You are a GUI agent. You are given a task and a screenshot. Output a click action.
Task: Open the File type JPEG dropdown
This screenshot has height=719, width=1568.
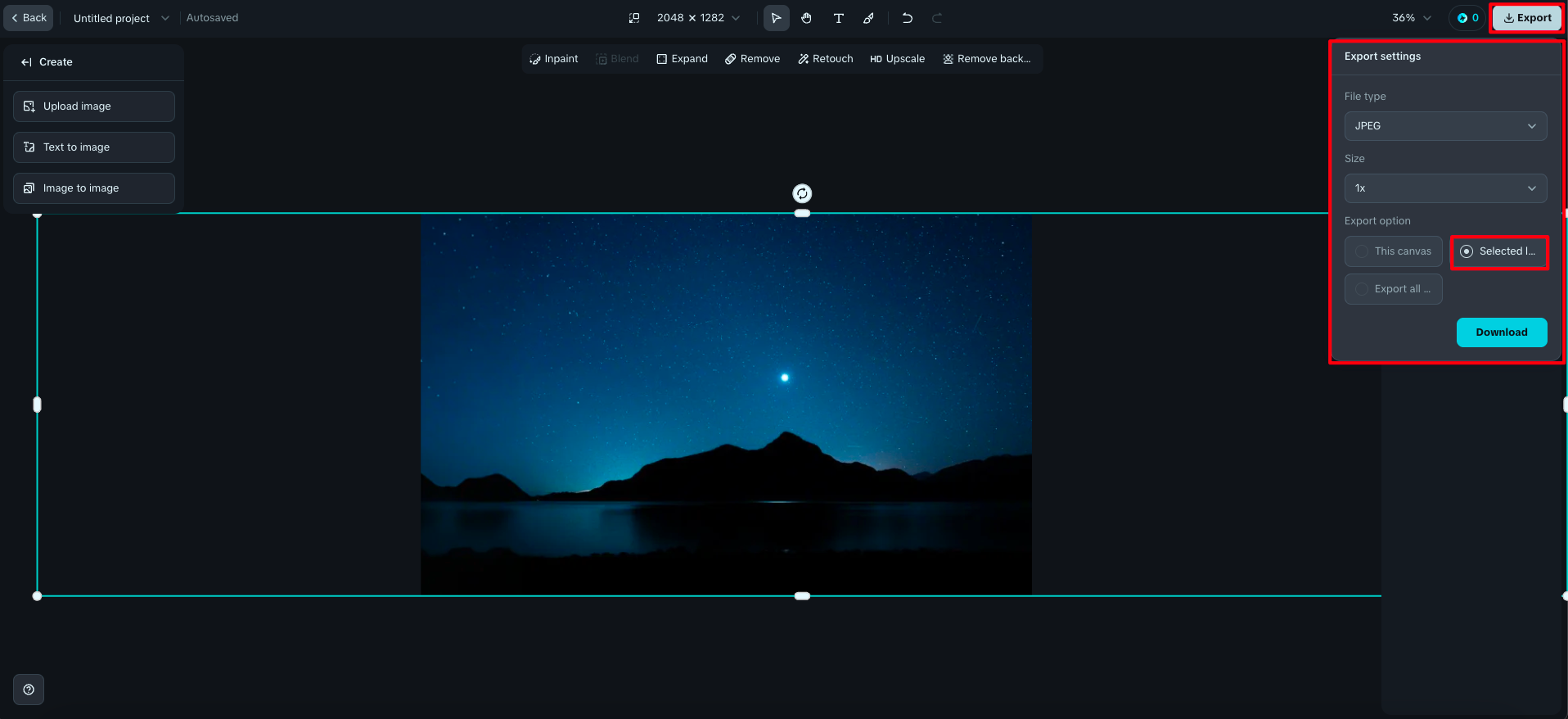[x=1445, y=126]
